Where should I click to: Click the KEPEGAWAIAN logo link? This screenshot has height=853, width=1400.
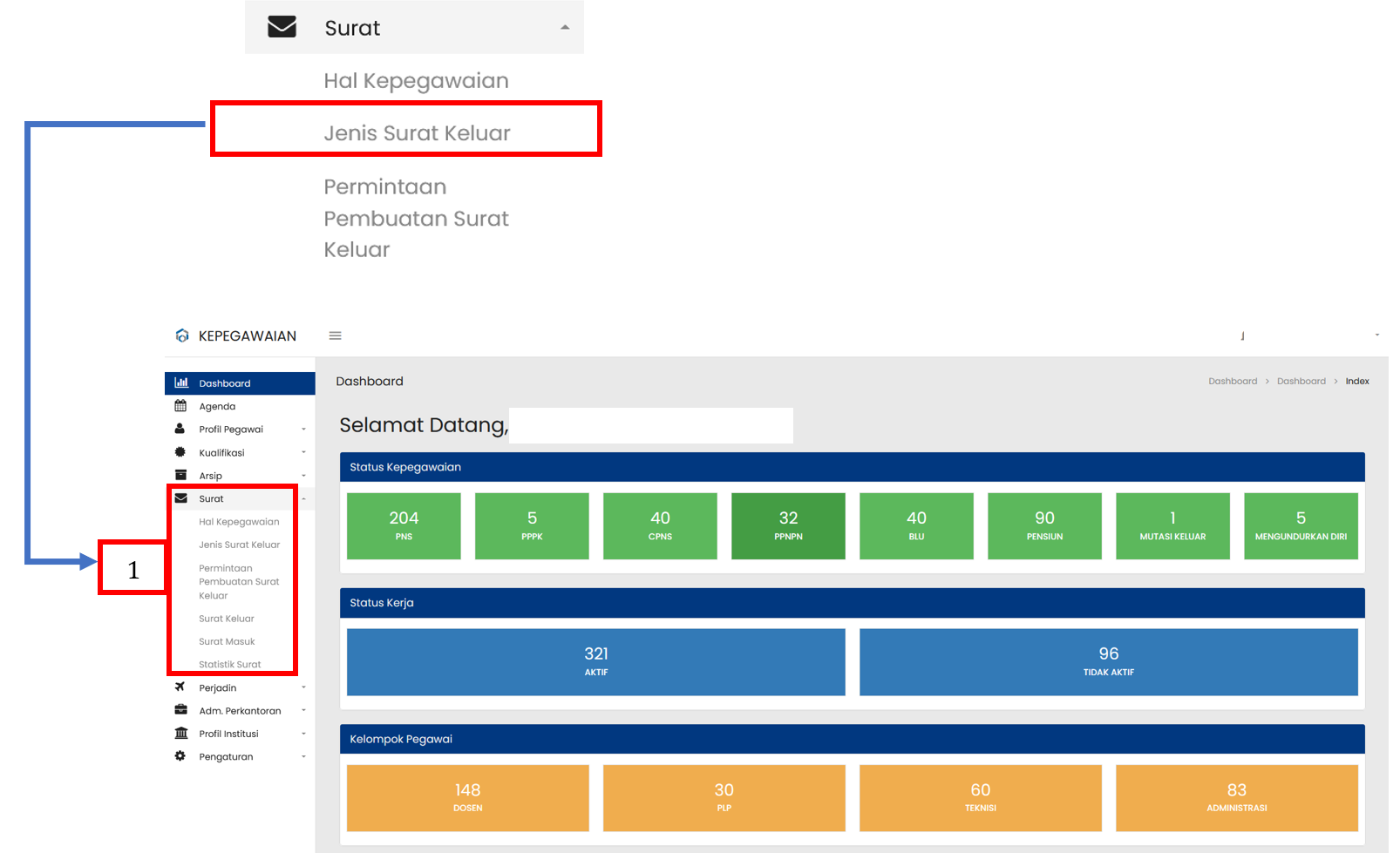236,335
